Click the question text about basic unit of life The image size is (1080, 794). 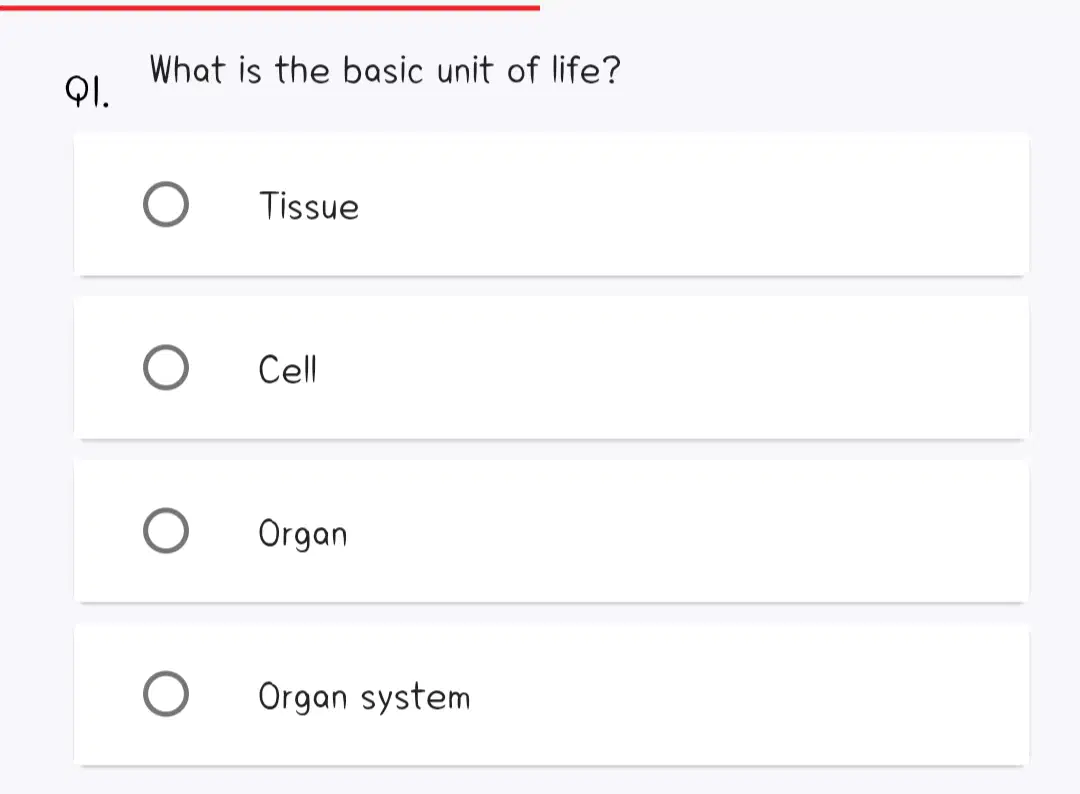pyautogui.click(x=385, y=70)
